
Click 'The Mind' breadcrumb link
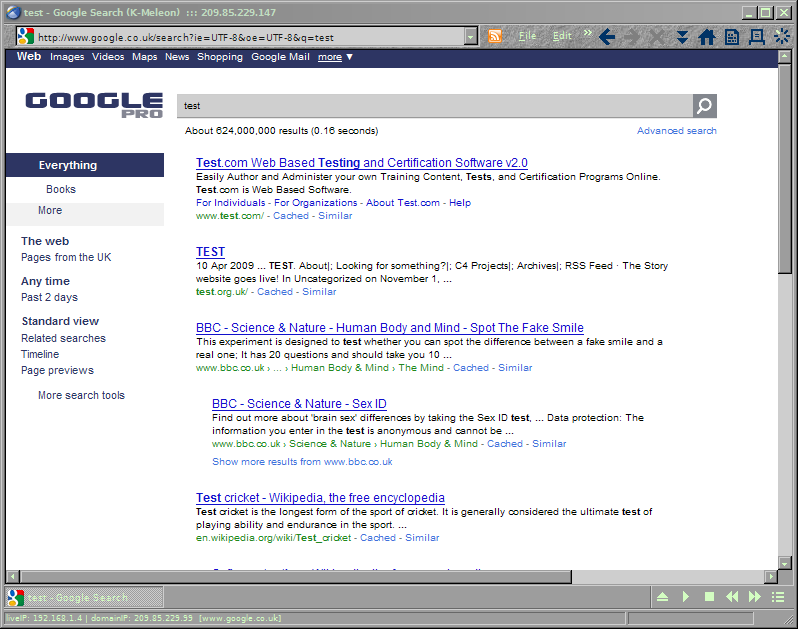(x=421, y=367)
